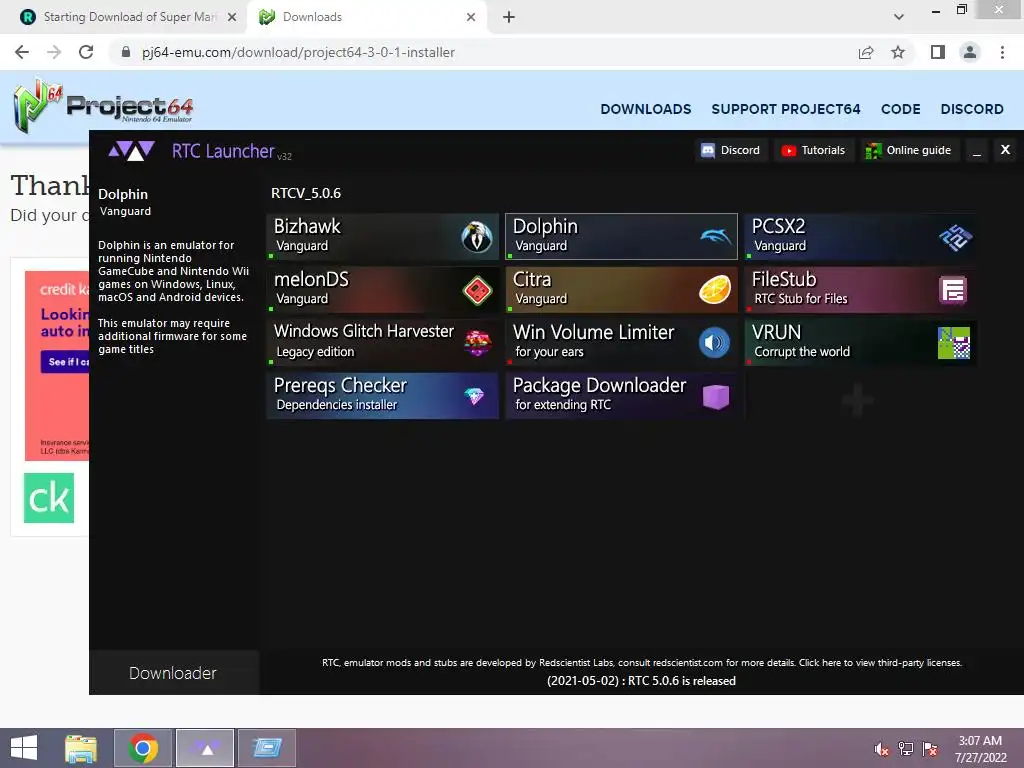The image size is (1024, 768).
Task: Click the Package Downloader purple cube icon
Action: pyautogui.click(x=716, y=396)
